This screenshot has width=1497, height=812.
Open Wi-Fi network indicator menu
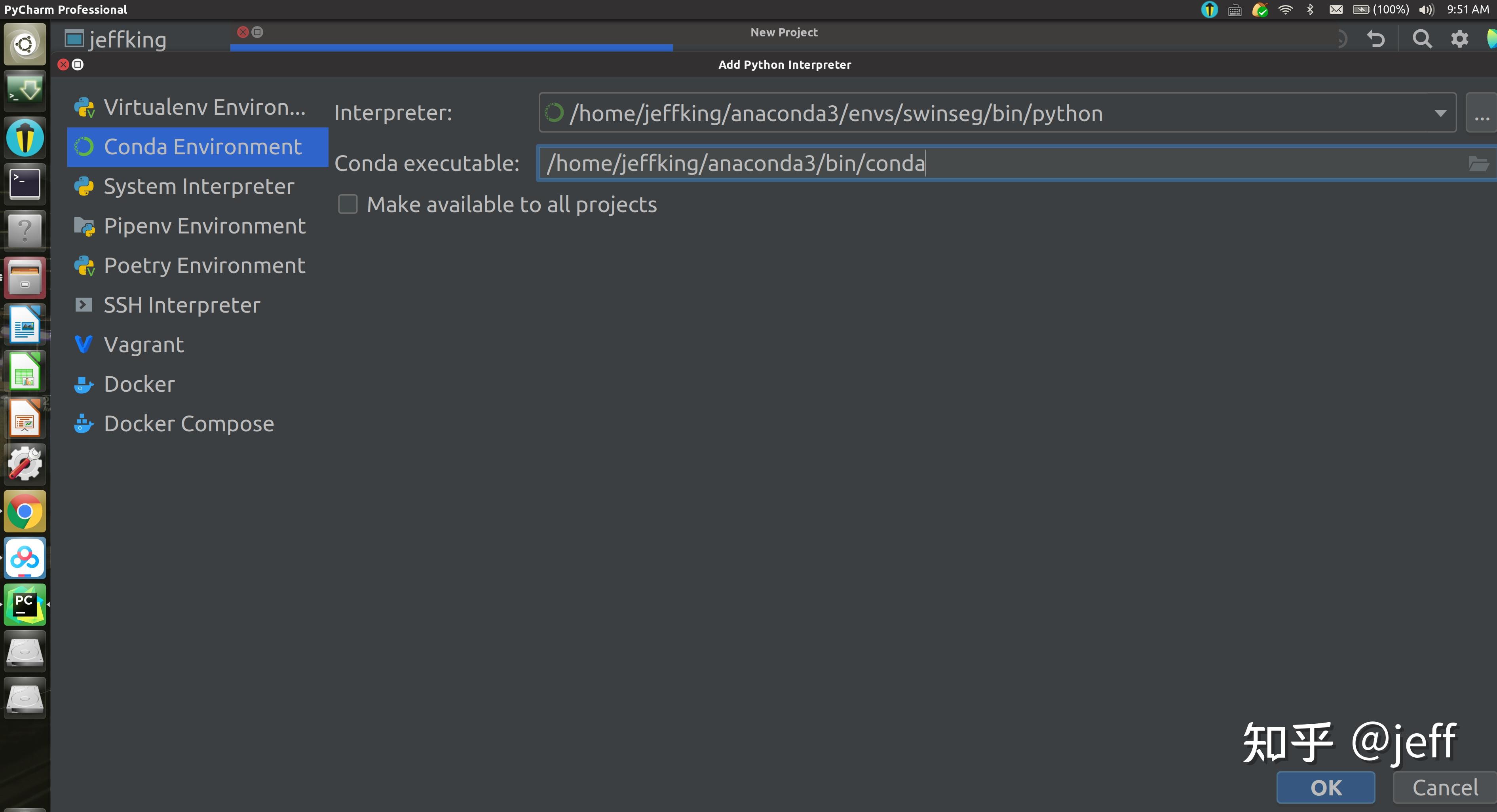(1286, 9)
